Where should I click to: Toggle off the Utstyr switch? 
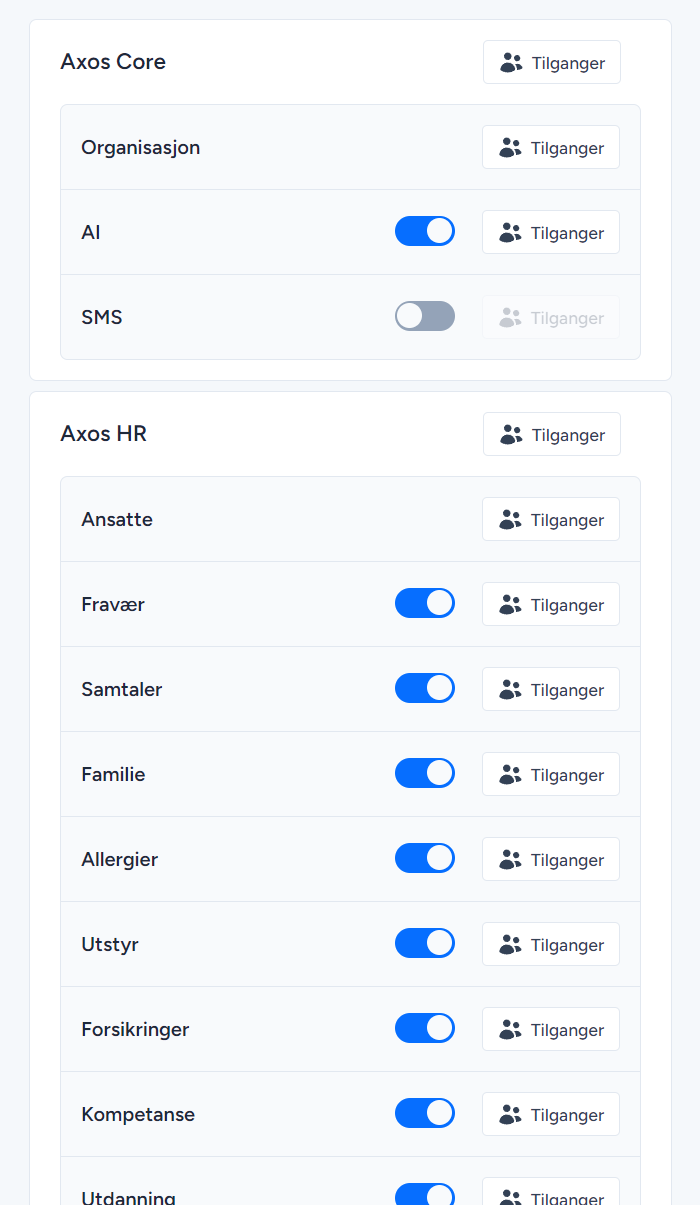click(x=425, y=943)
